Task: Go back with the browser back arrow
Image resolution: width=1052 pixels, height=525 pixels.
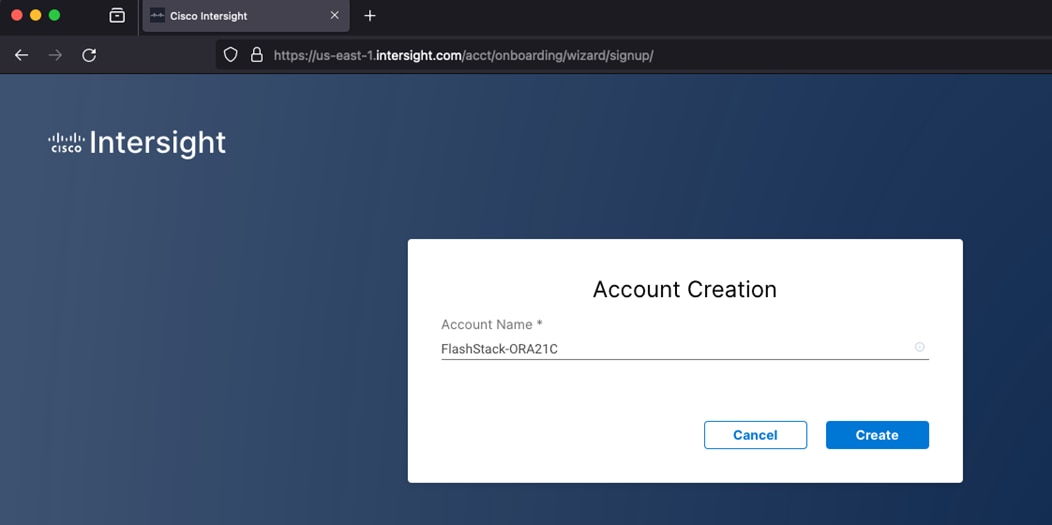Action: pos(21,55)
